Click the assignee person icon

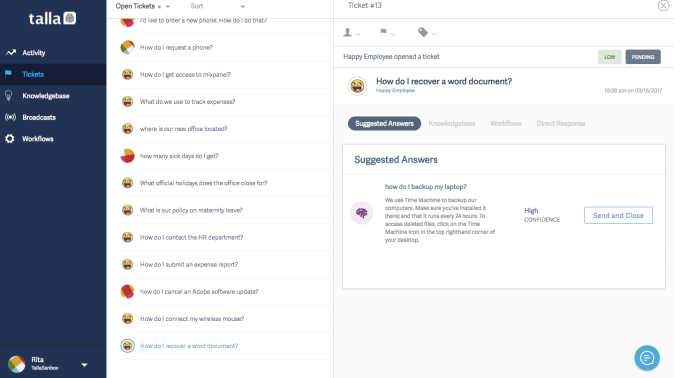click(x=347, y=33)
